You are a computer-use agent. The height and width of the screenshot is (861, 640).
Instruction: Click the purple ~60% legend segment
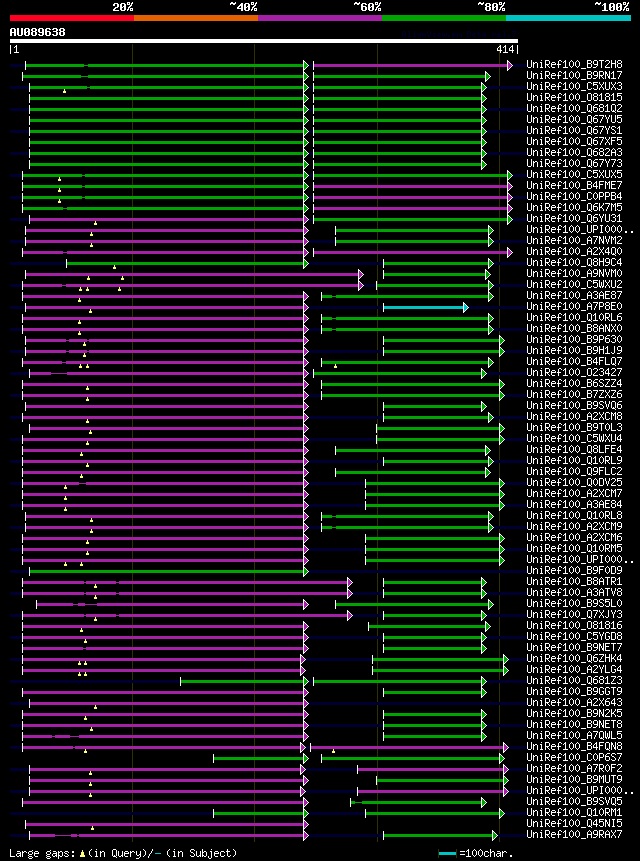[x=320, y=18]
